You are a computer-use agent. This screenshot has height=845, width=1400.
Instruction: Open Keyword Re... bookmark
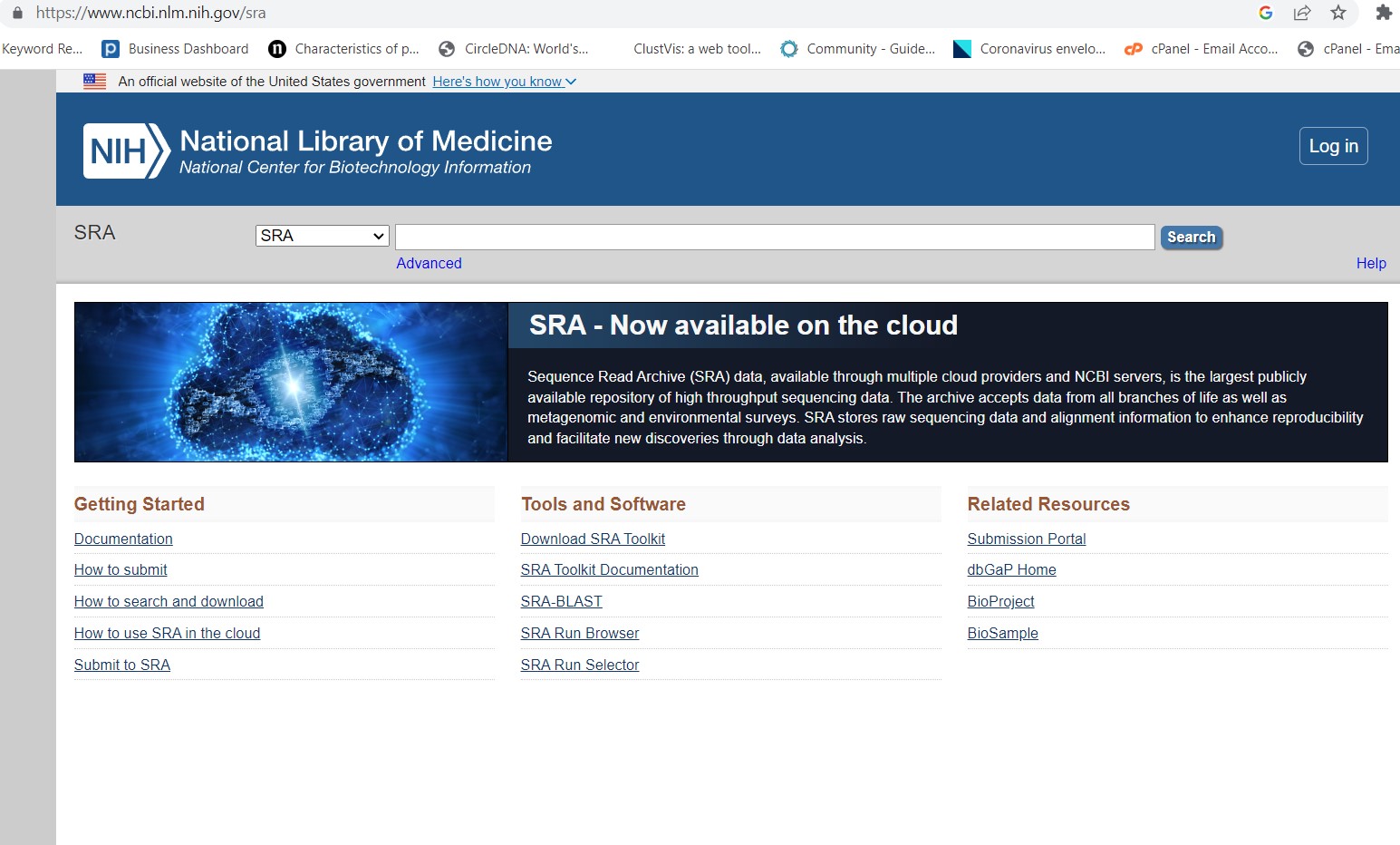[x=42, y=49]
